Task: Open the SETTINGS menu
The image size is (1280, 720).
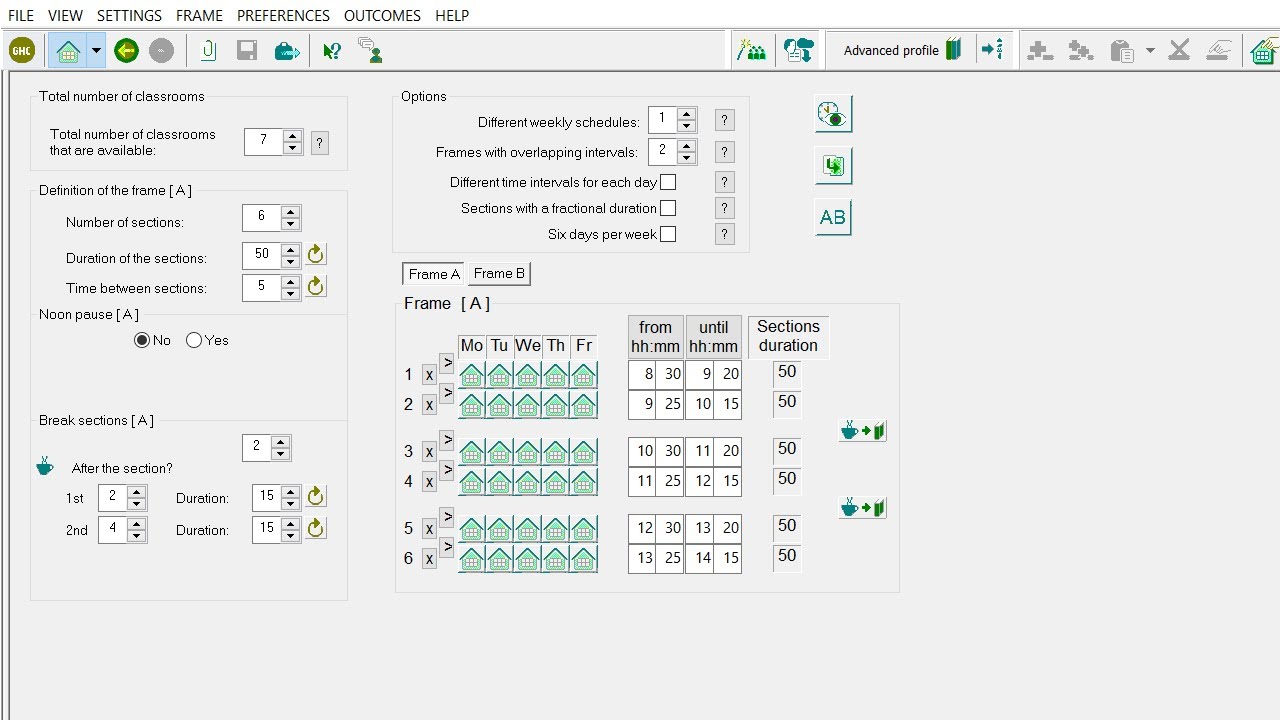Action: pos(129,15)
